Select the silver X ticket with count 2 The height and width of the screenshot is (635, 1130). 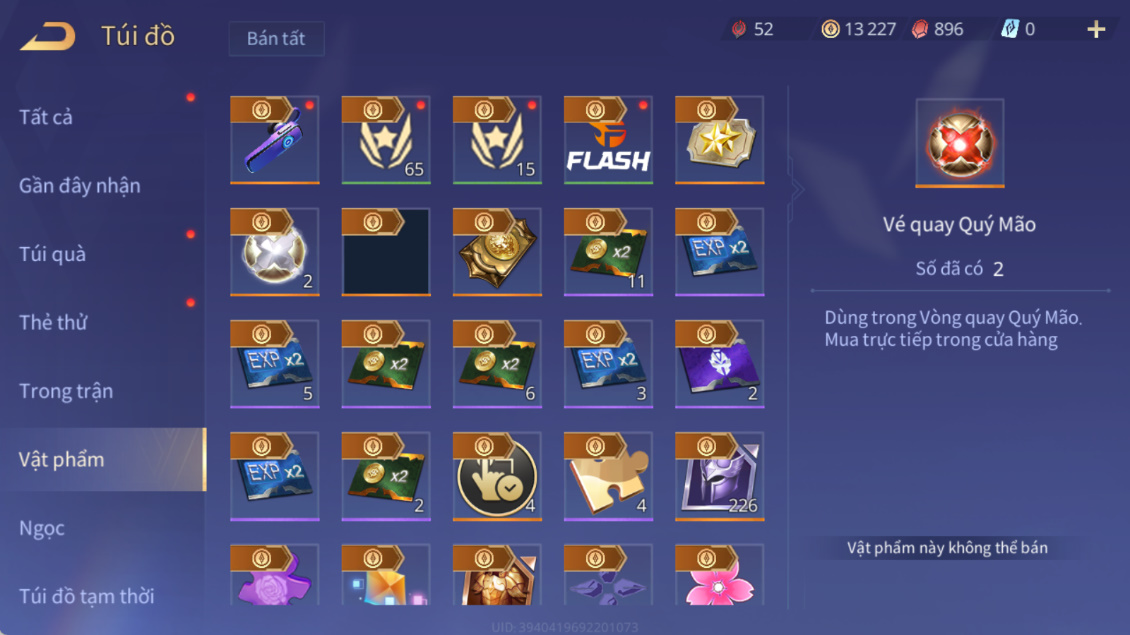coord(275,252)
